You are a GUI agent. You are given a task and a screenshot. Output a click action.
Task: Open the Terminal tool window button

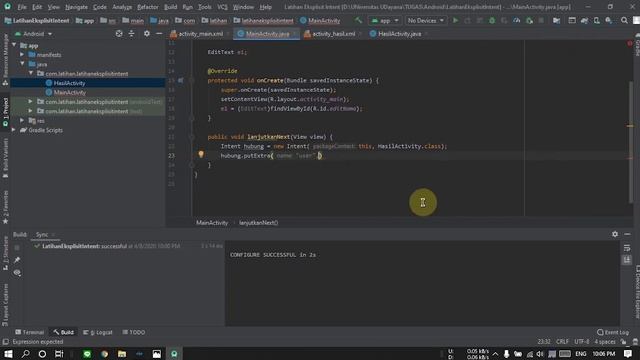click(29, 332)
